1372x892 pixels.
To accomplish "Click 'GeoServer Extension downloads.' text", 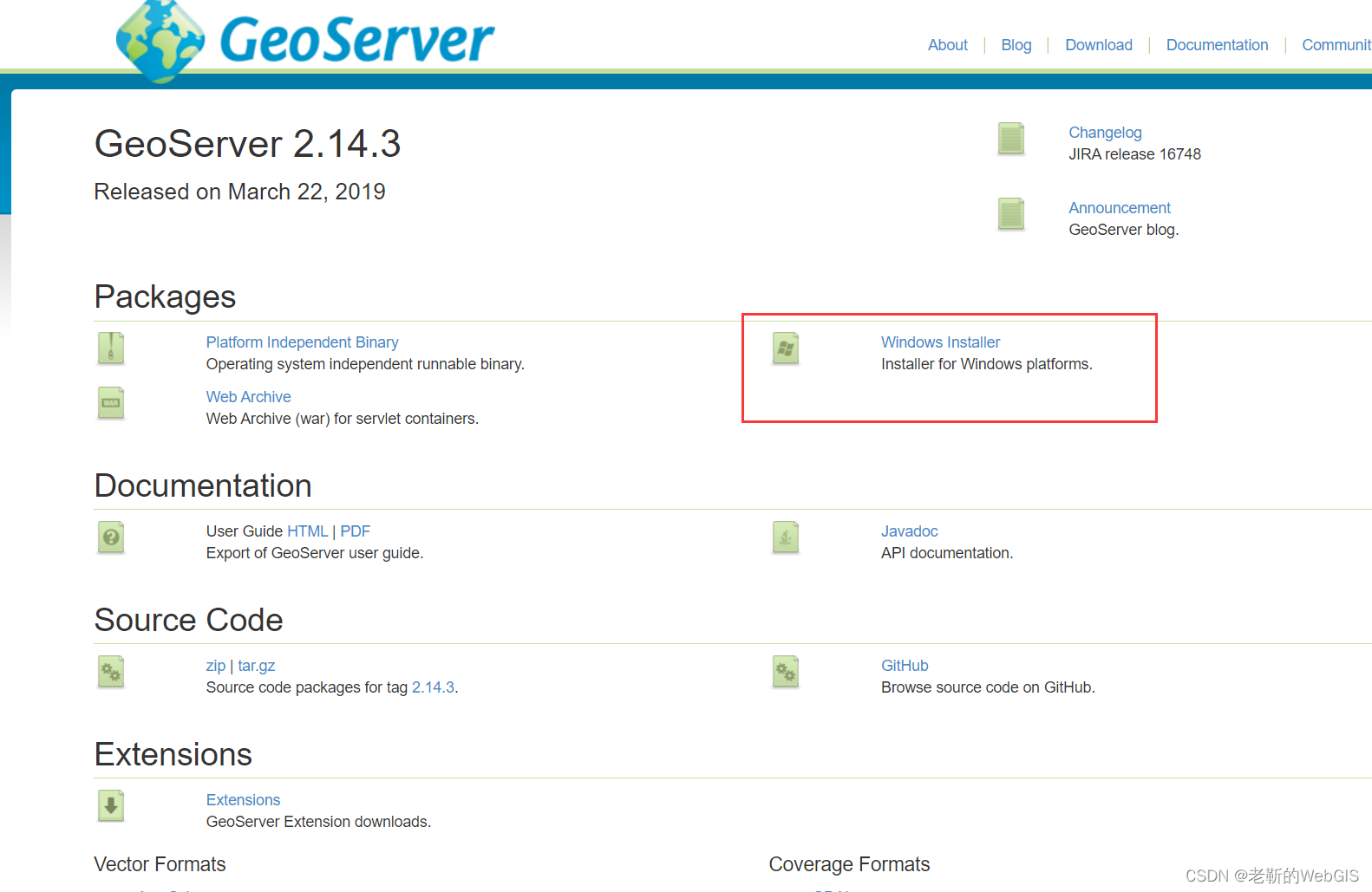I will (318, 822).
